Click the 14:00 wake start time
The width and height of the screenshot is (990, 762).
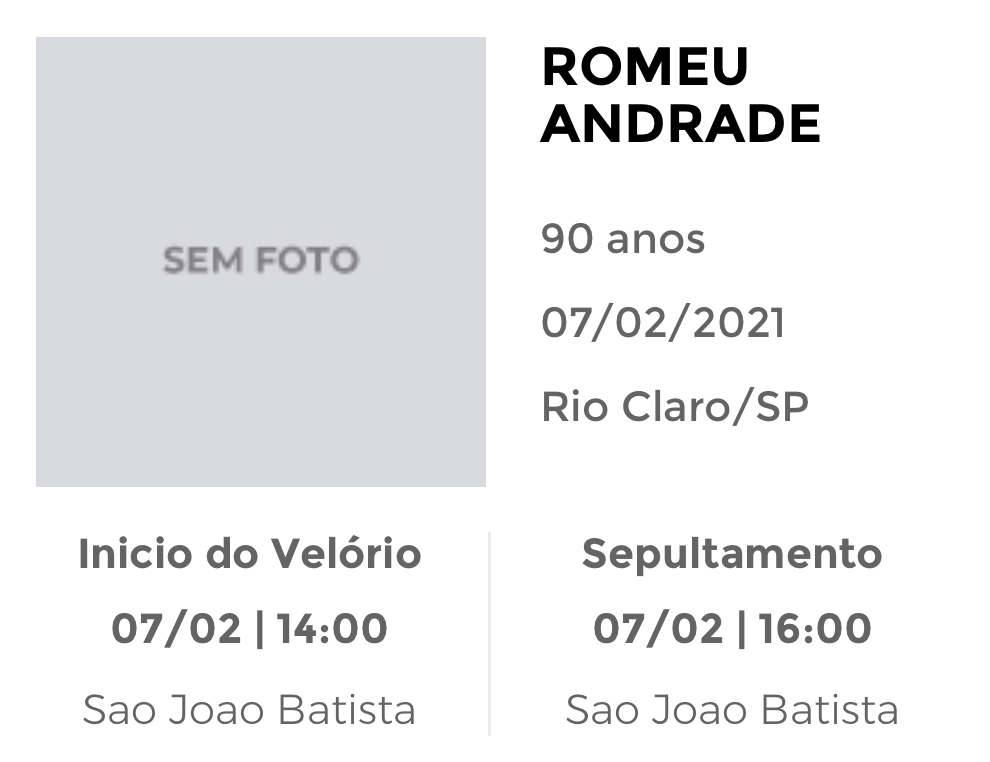(x=332, y=629)
